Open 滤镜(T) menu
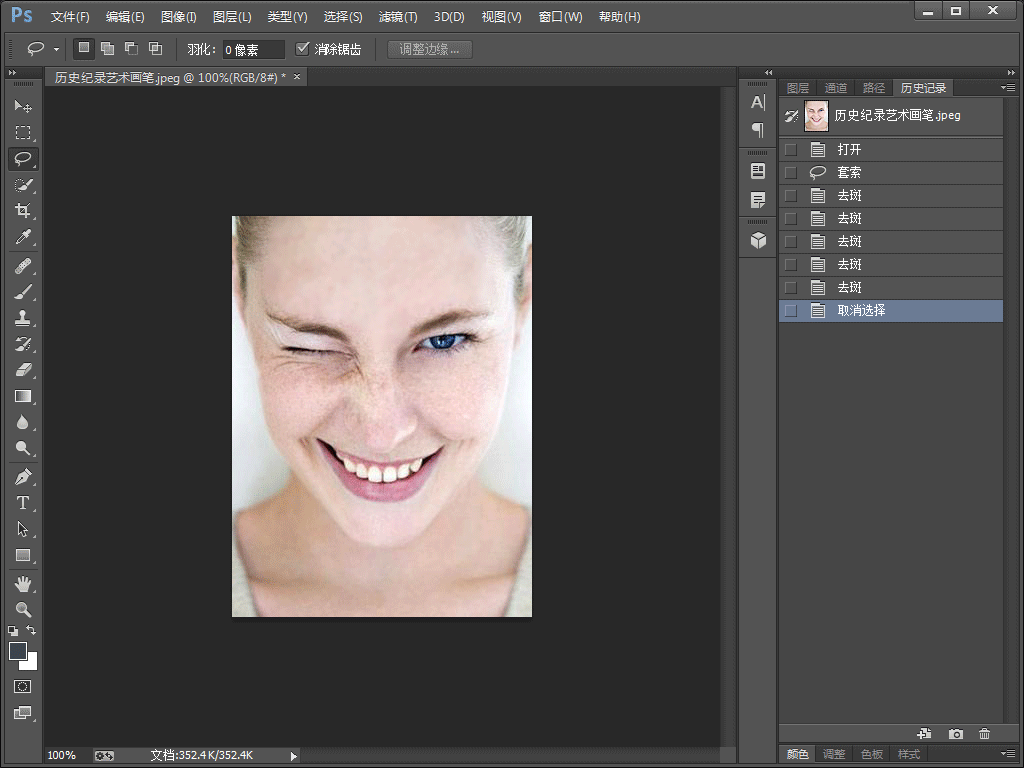 tap(398, 17)
